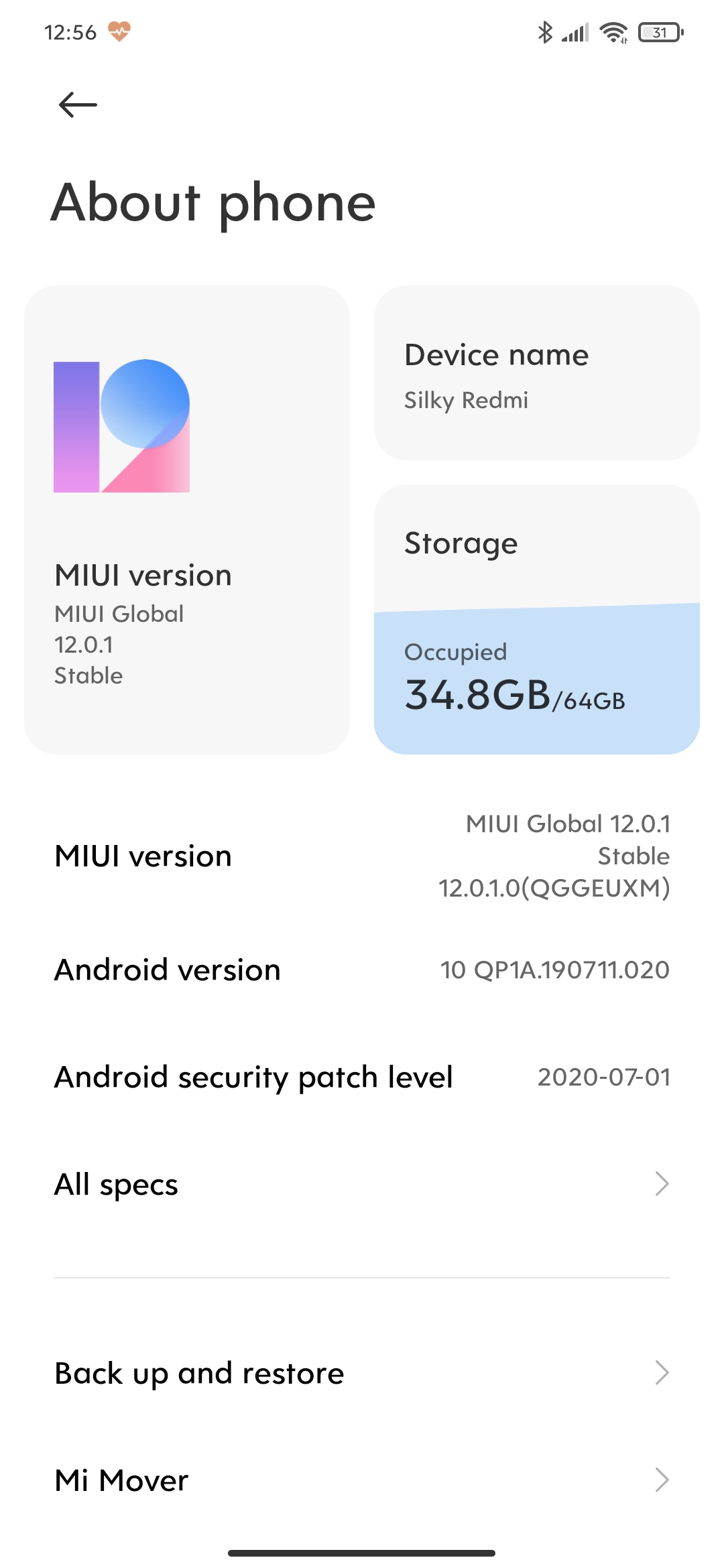Tap the battery indicator icon
The height and width of the screenshot is (1568, 724).
coord(660,32)
